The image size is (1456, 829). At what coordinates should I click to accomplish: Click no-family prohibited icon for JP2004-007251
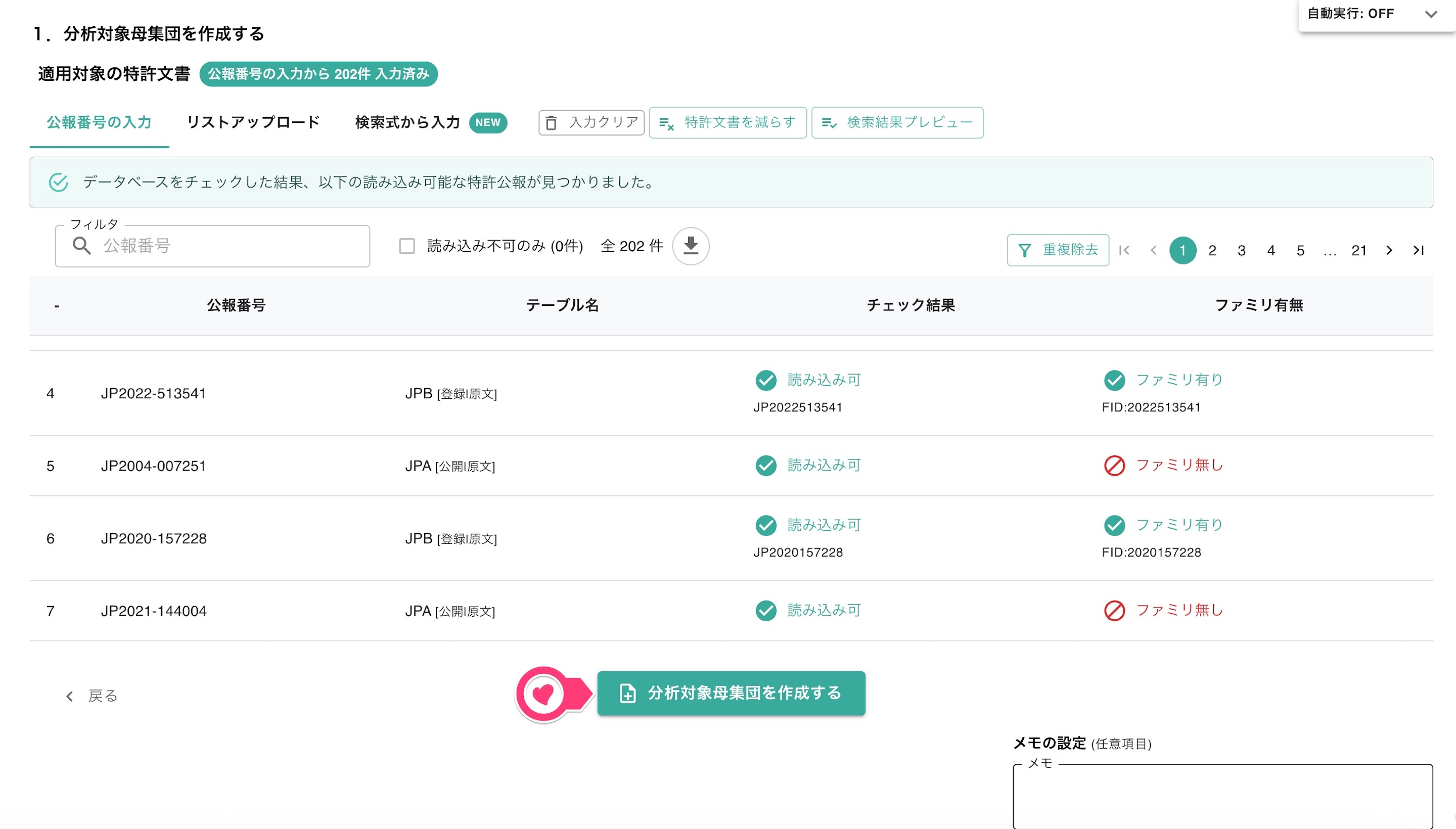click(1114, 466)
